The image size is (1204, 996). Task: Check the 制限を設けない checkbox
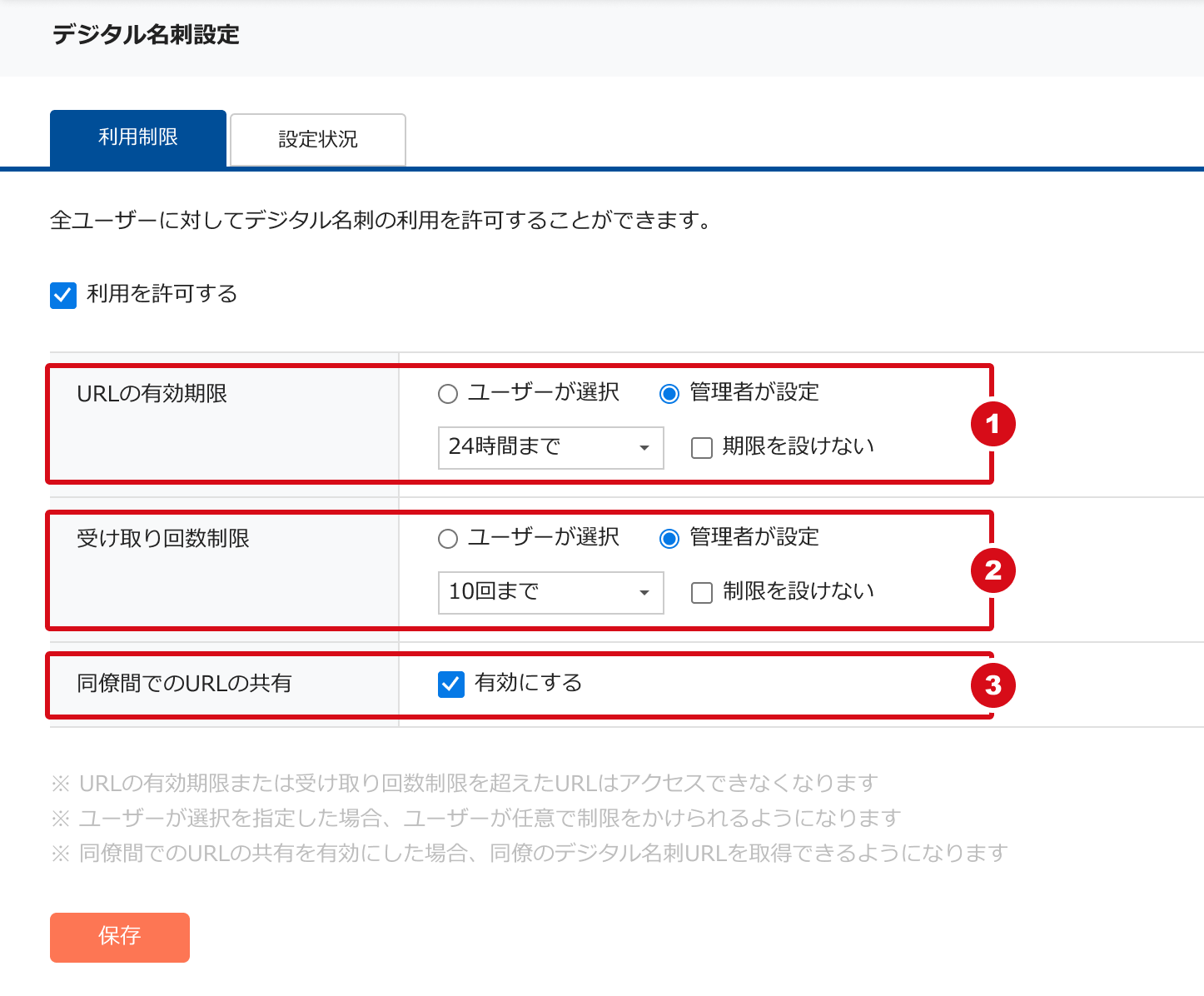[702, 593]
